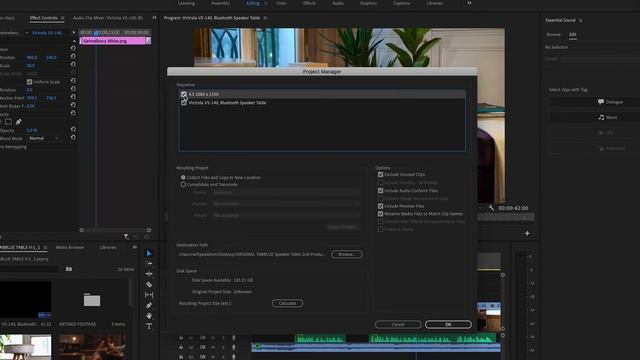640x360 pixels.
Task: Click the Dialogue audio type button
Action: [x=610, y=102]
